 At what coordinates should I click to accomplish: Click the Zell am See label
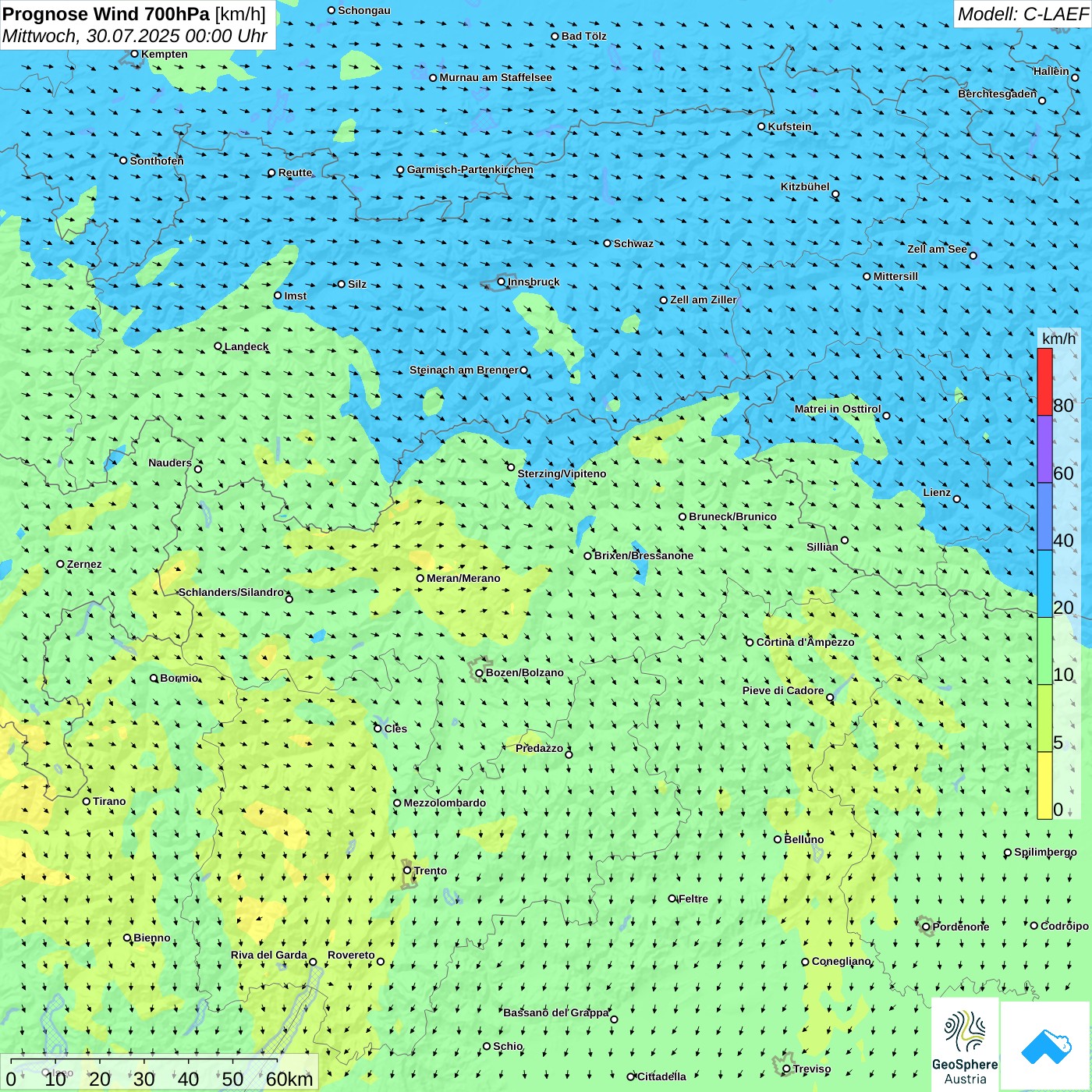pyautogui.click(x=937, y=249)
